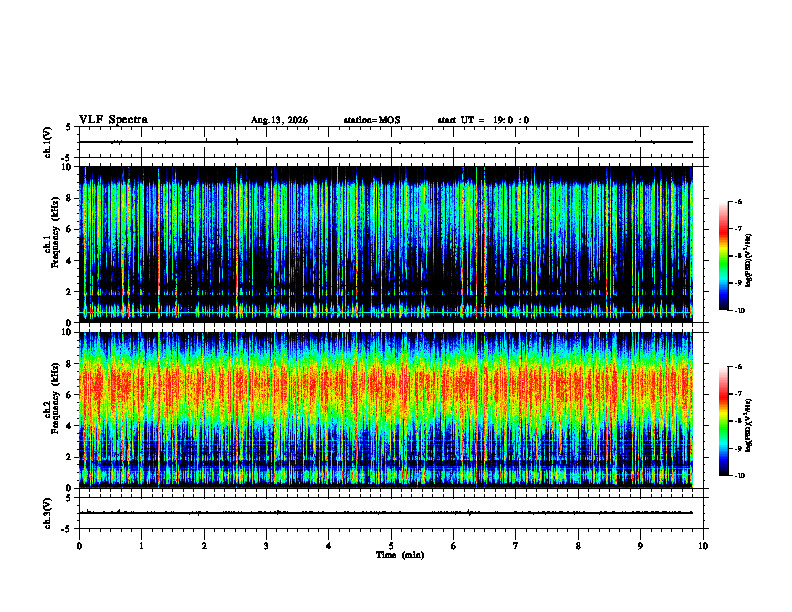
Task: Click the '-8' label on ch.1 color bar
Action: point(738,256)
